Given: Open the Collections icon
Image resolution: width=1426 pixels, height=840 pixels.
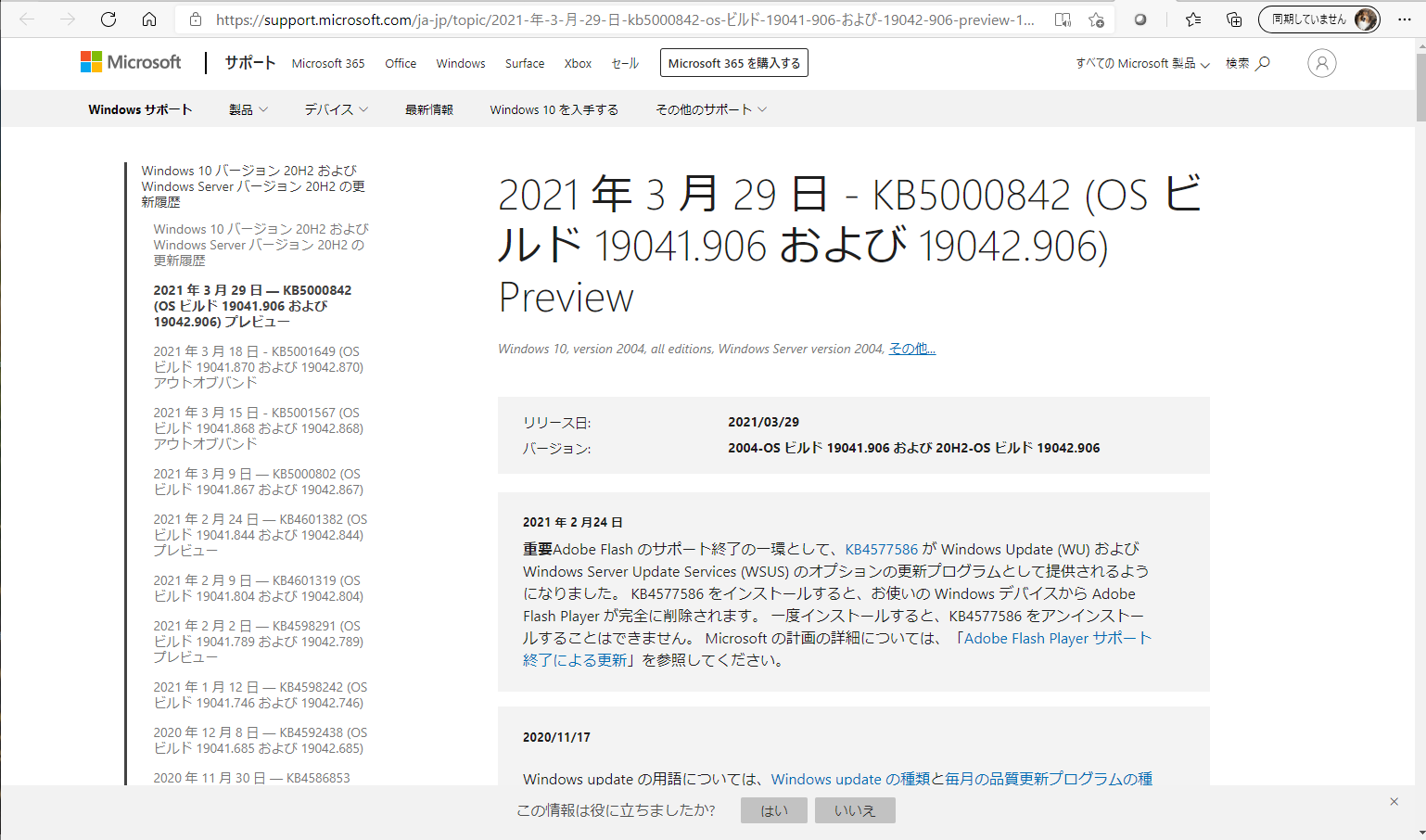Looking at the screenshot, I should click(1234, 19).
